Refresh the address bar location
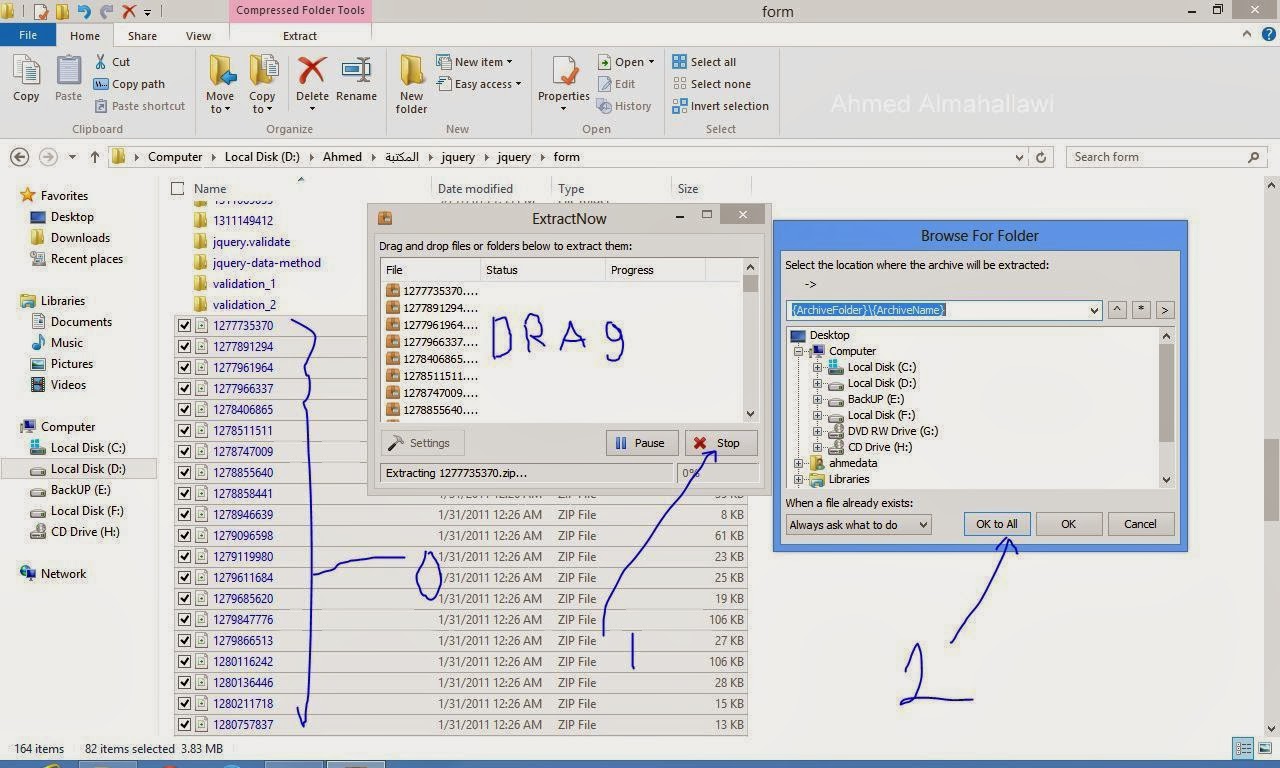Viewport: 1280px width, 768px height. click(1041, 157)
